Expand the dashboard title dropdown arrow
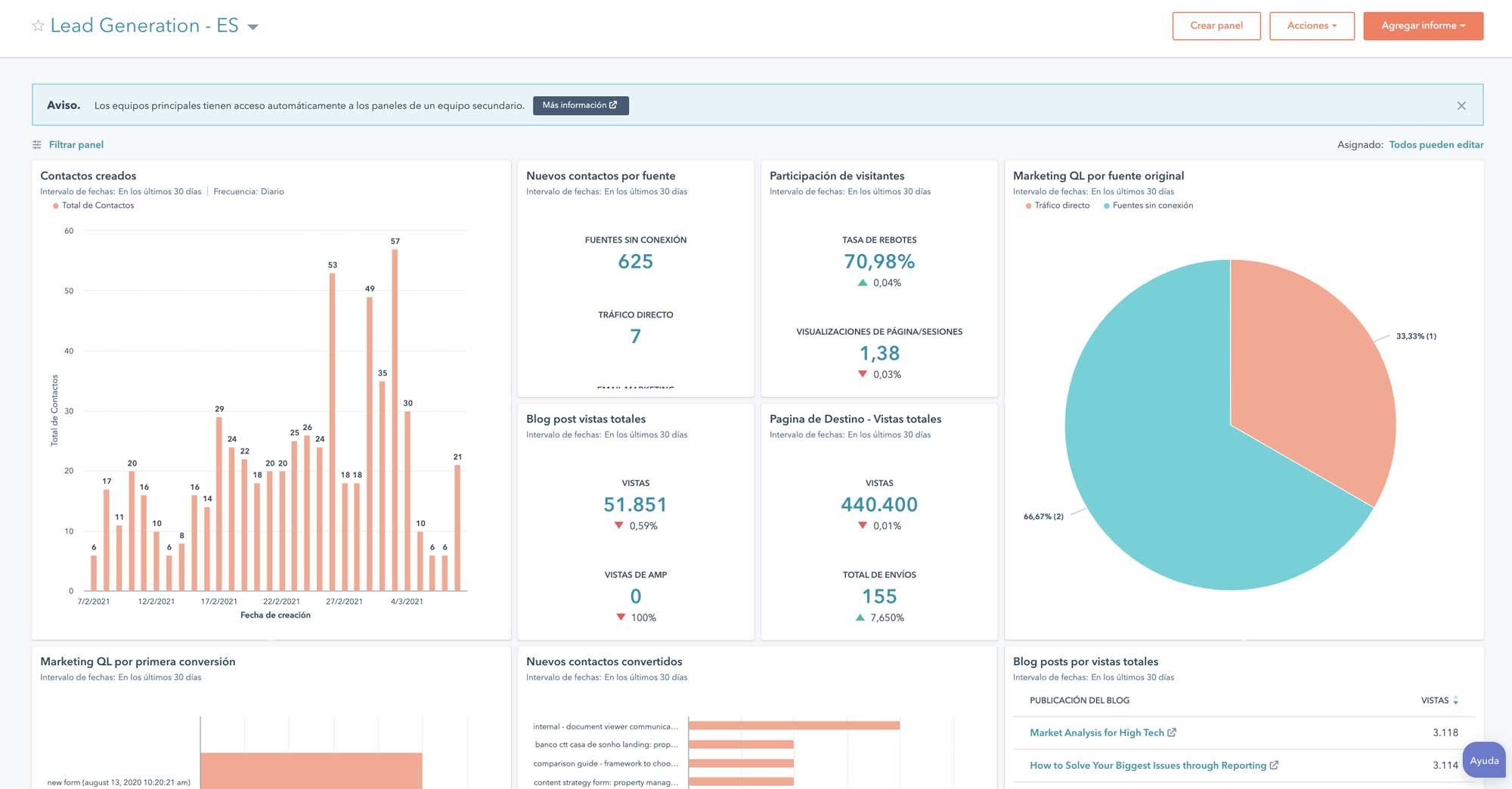 253,26
